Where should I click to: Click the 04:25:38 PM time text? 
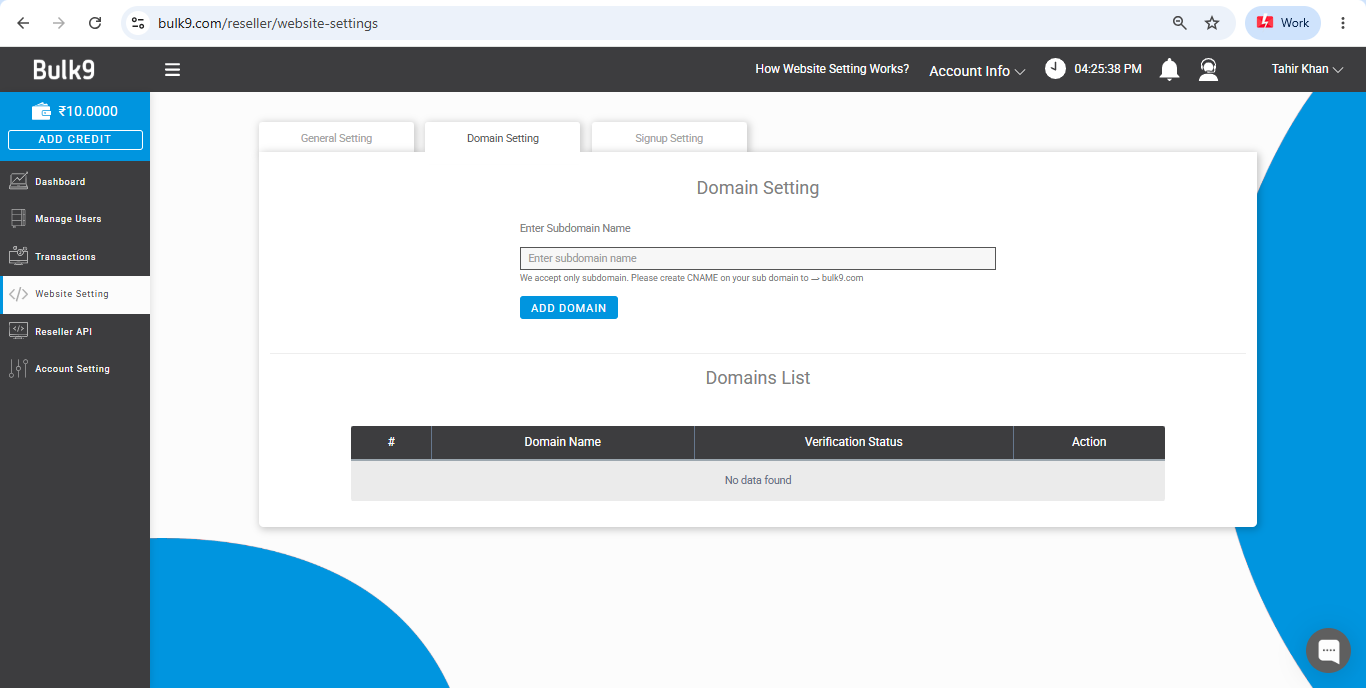(1108, 69)
